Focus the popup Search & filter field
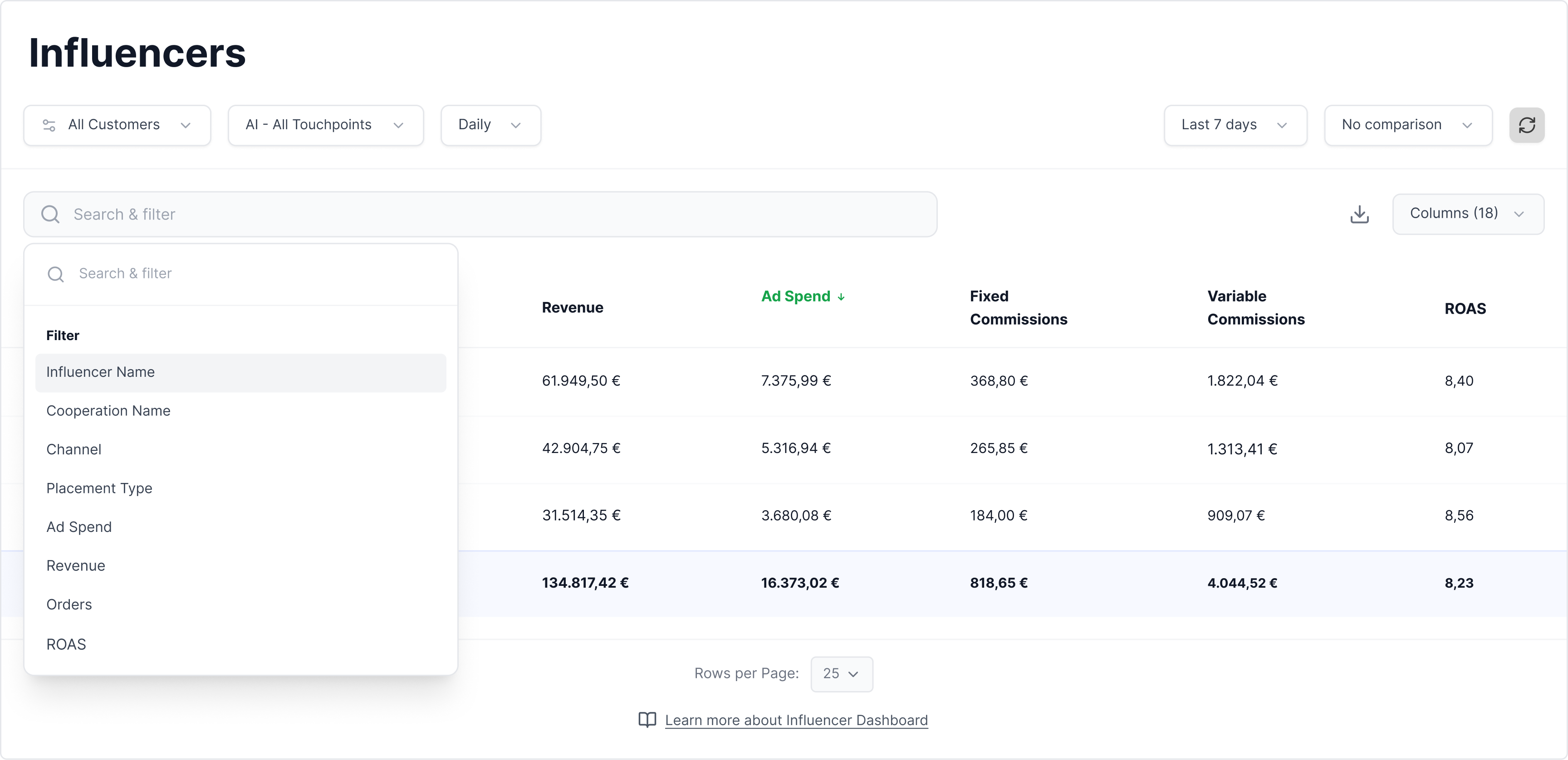Viewport: 1568px width, 760px height. click(x=255, y=274)
